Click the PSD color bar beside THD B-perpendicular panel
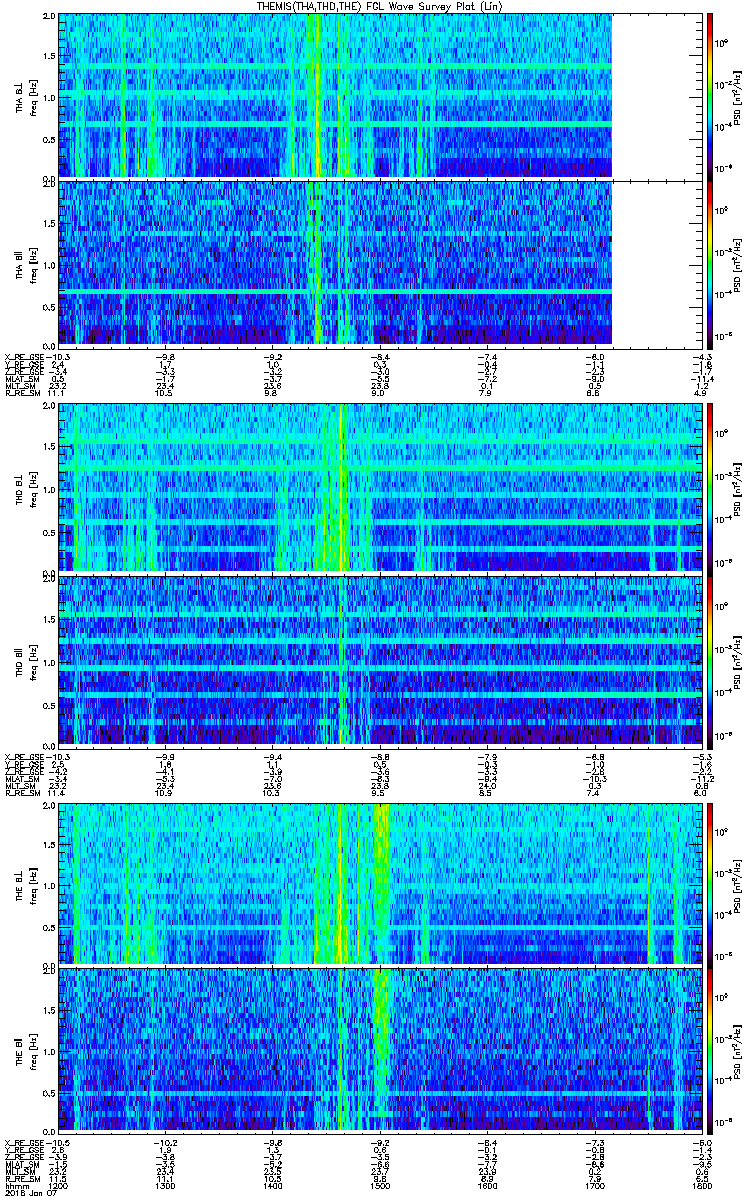 710,488
